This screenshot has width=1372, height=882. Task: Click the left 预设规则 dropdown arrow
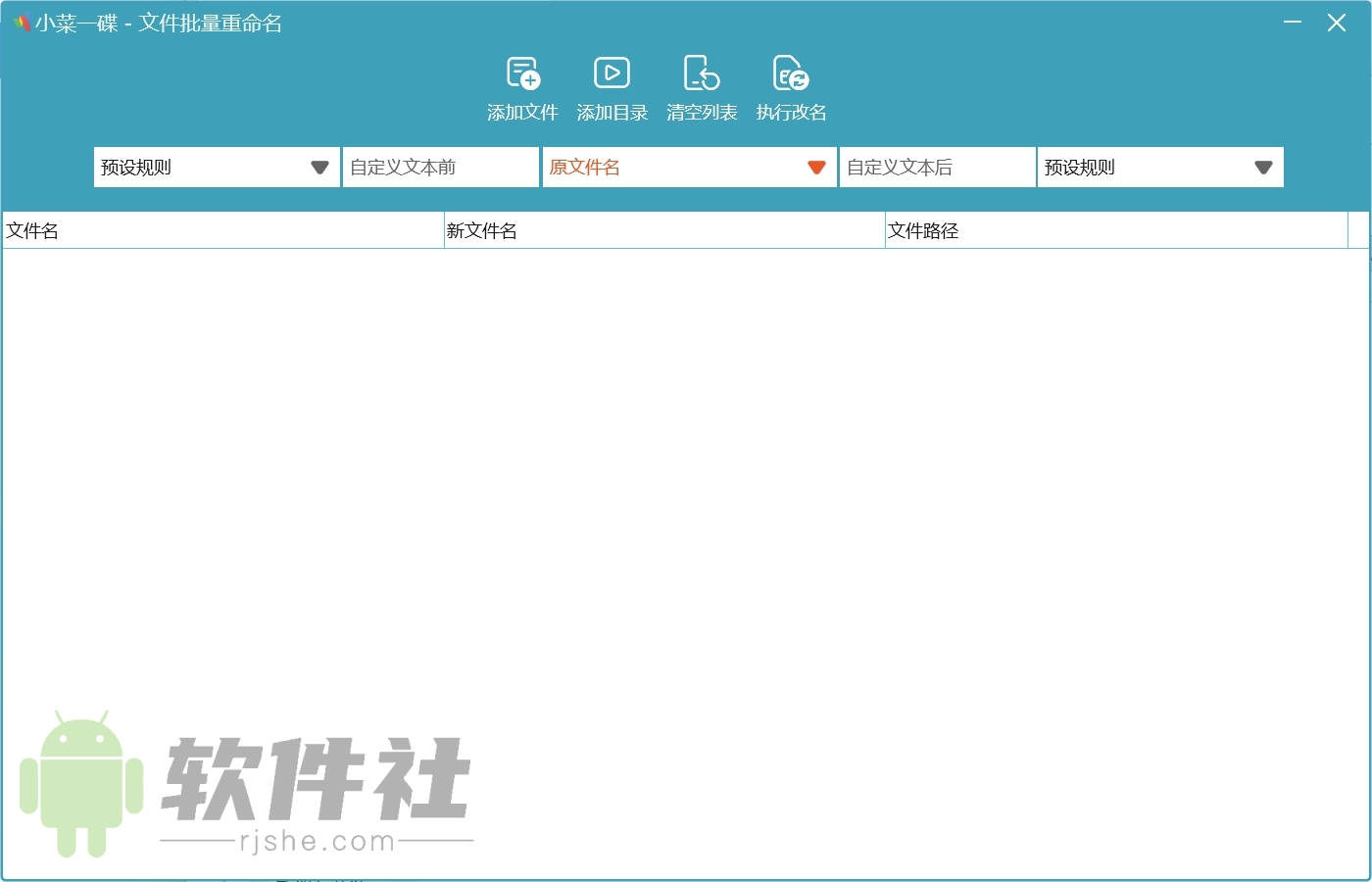click(319, 167)
